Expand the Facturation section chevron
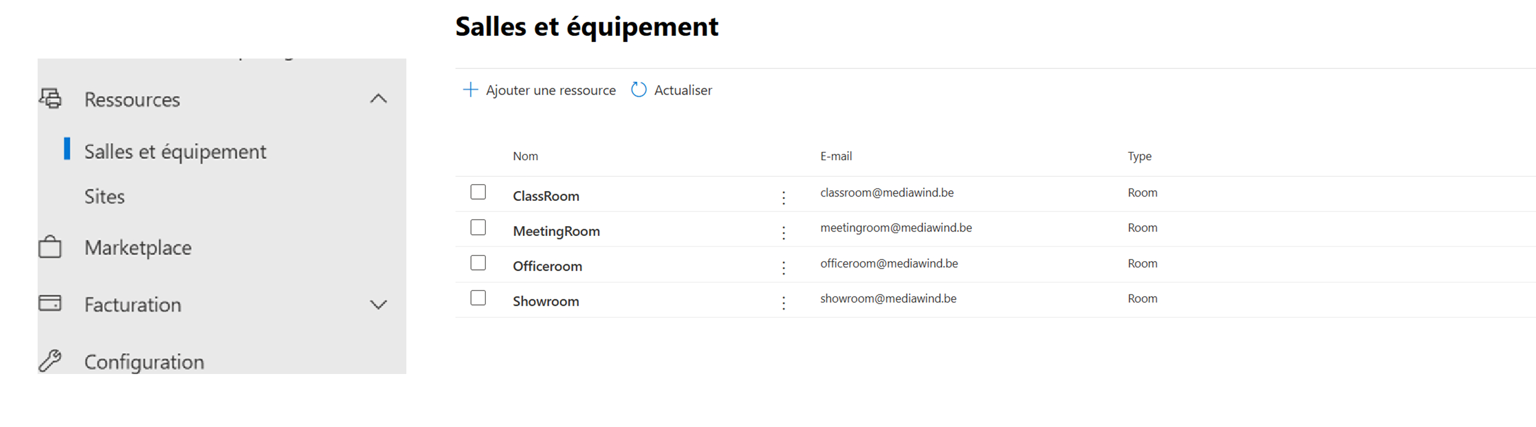1536x427 pixels. 378,304
